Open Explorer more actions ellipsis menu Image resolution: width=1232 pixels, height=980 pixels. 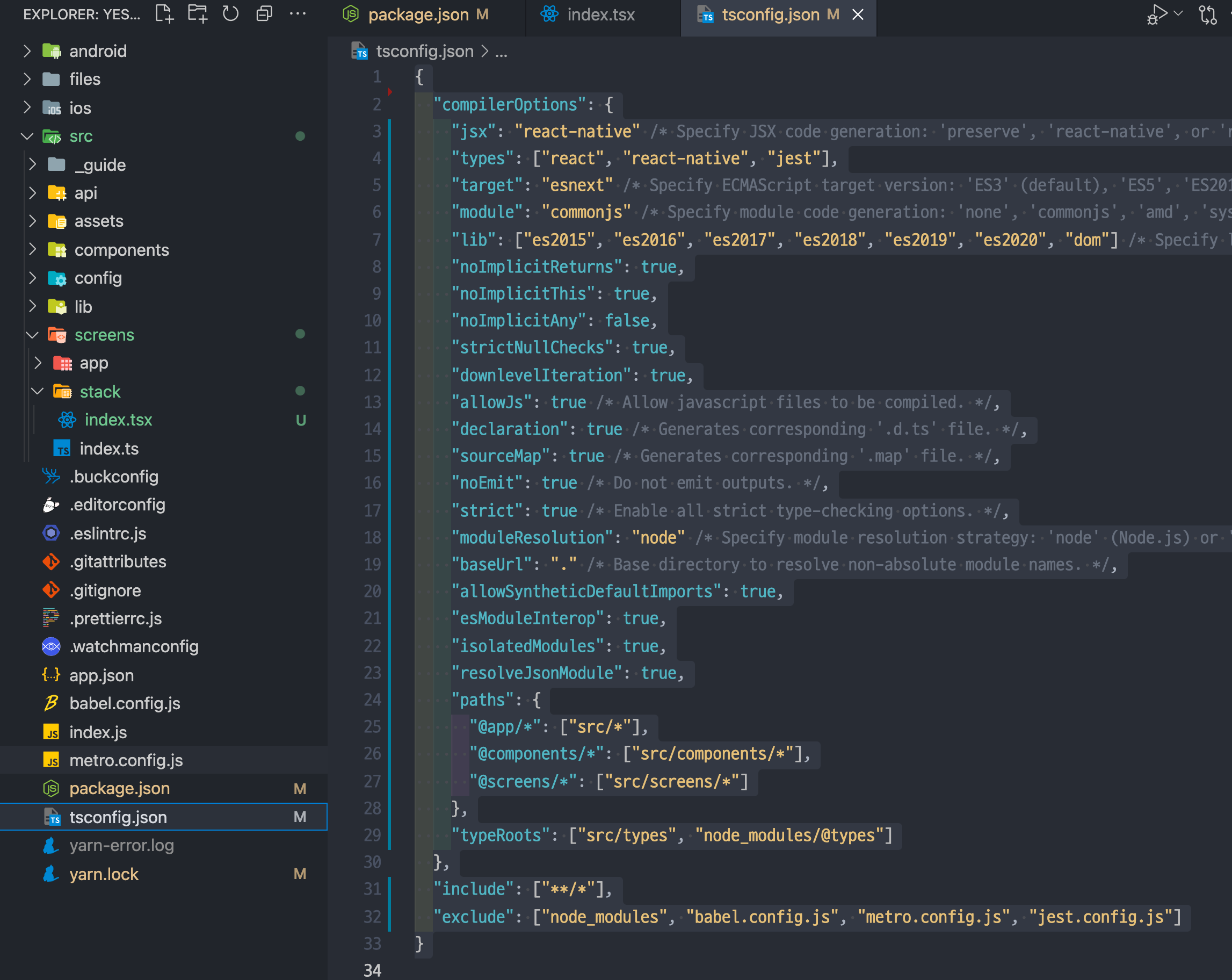pos(297,14)
